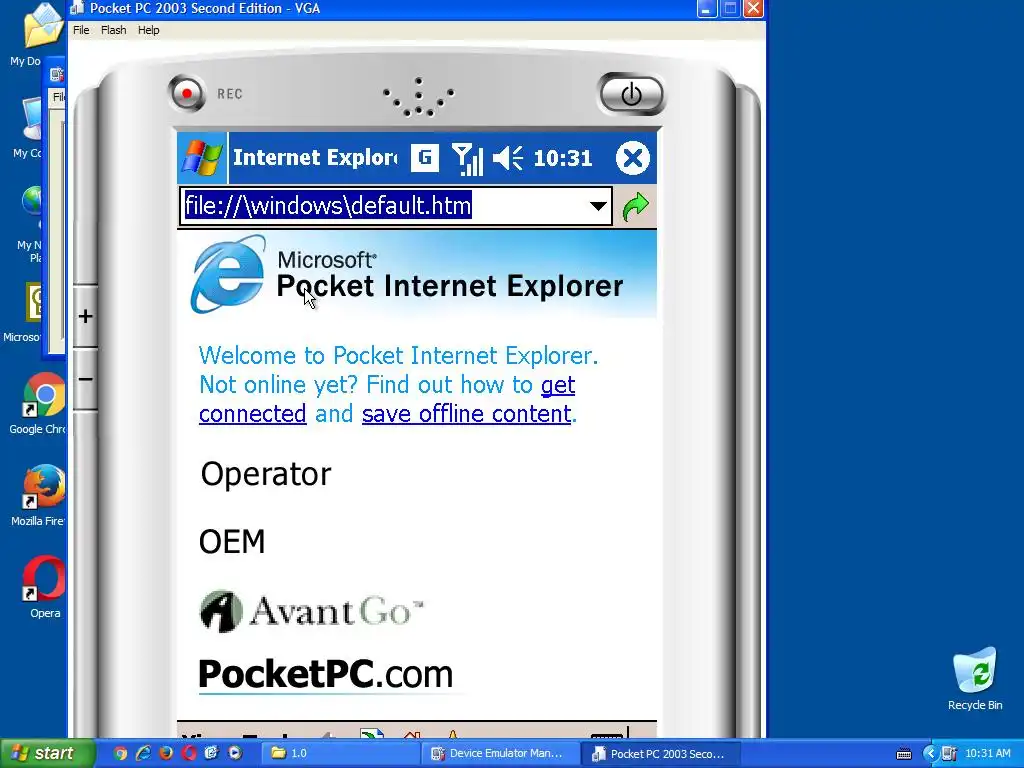Click the OEM link text

pyautogui.click(x=232, y=541)
